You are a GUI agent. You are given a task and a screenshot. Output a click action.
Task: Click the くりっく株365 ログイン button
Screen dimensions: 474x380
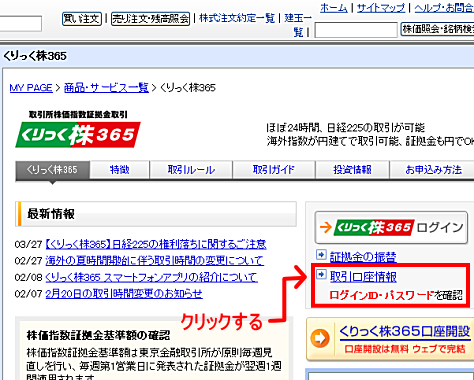pyautogui.click(x=391, y=228)
